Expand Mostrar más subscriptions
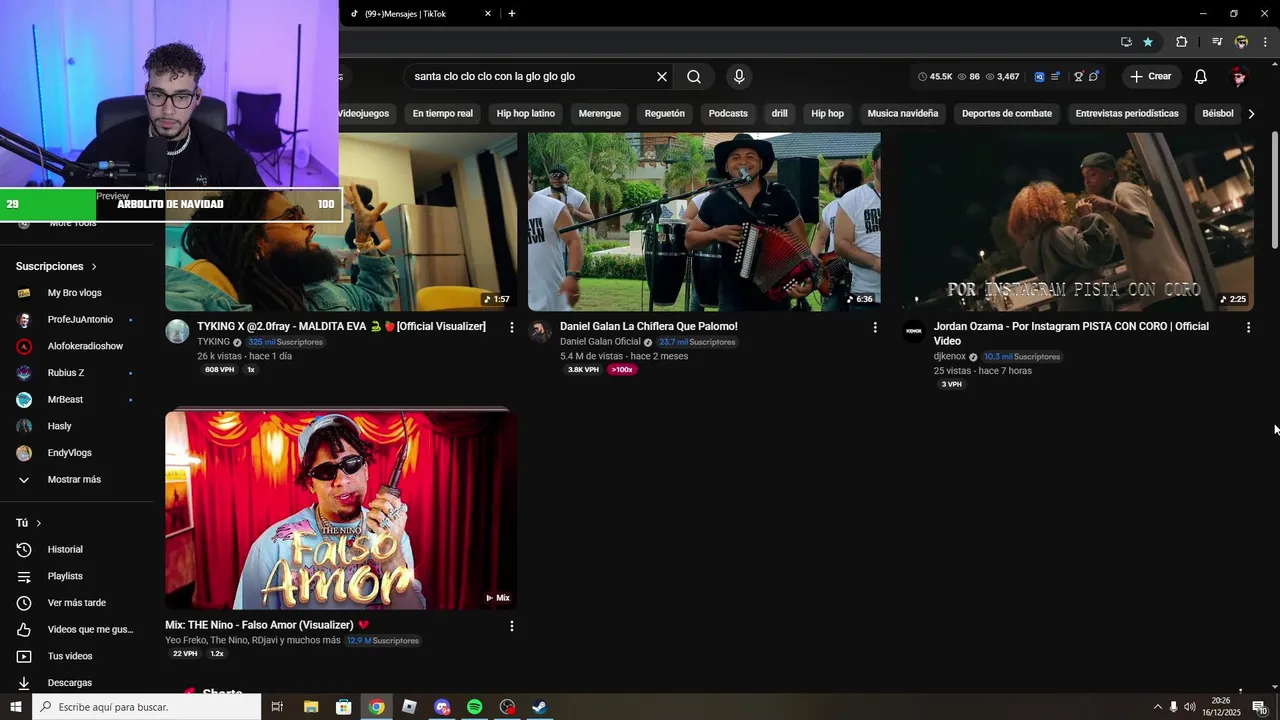1280x720 pixels. (74, 480)
